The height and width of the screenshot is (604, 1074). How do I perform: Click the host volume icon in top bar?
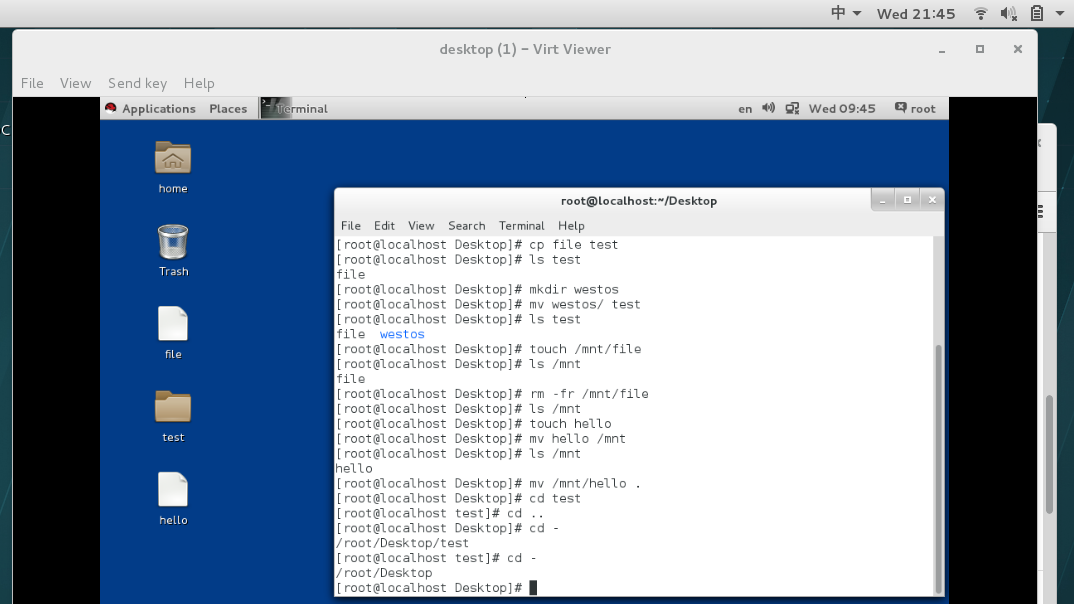tap(1008, 14)
